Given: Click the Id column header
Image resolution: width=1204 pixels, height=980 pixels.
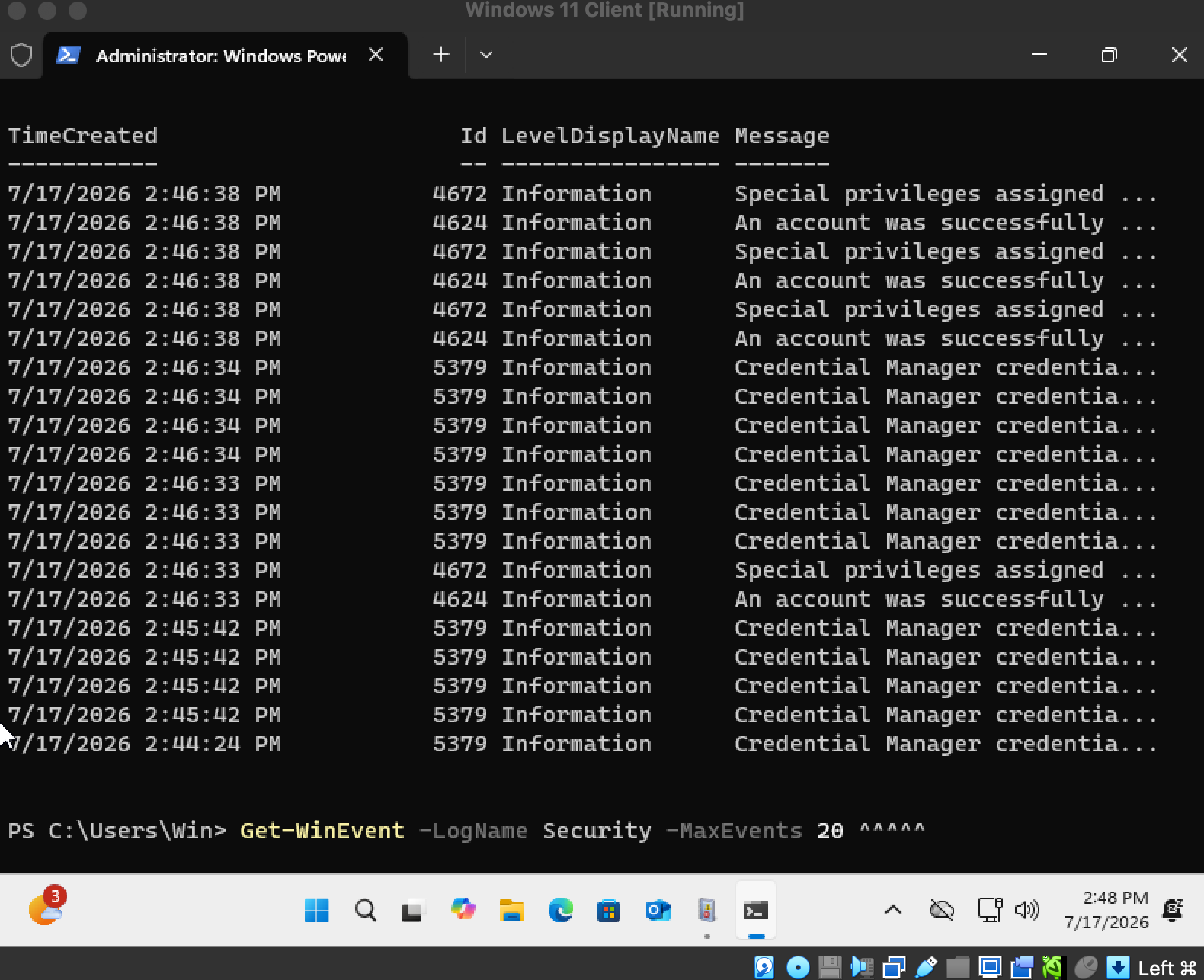Looking at the screenshot, I should pyautogui.click(x=473, y=136).
